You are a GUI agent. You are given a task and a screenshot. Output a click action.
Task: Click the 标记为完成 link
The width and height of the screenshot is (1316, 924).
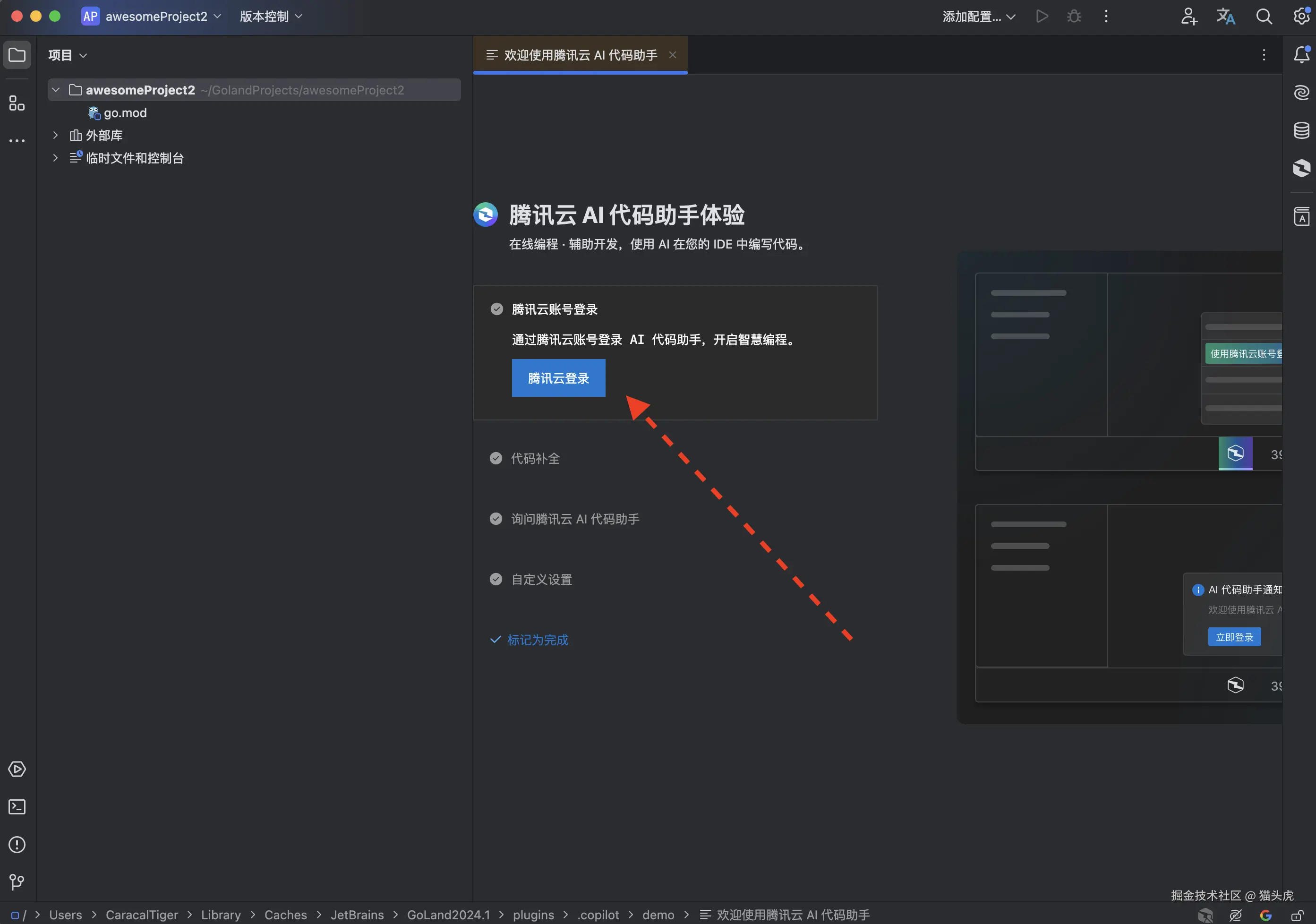530,640
